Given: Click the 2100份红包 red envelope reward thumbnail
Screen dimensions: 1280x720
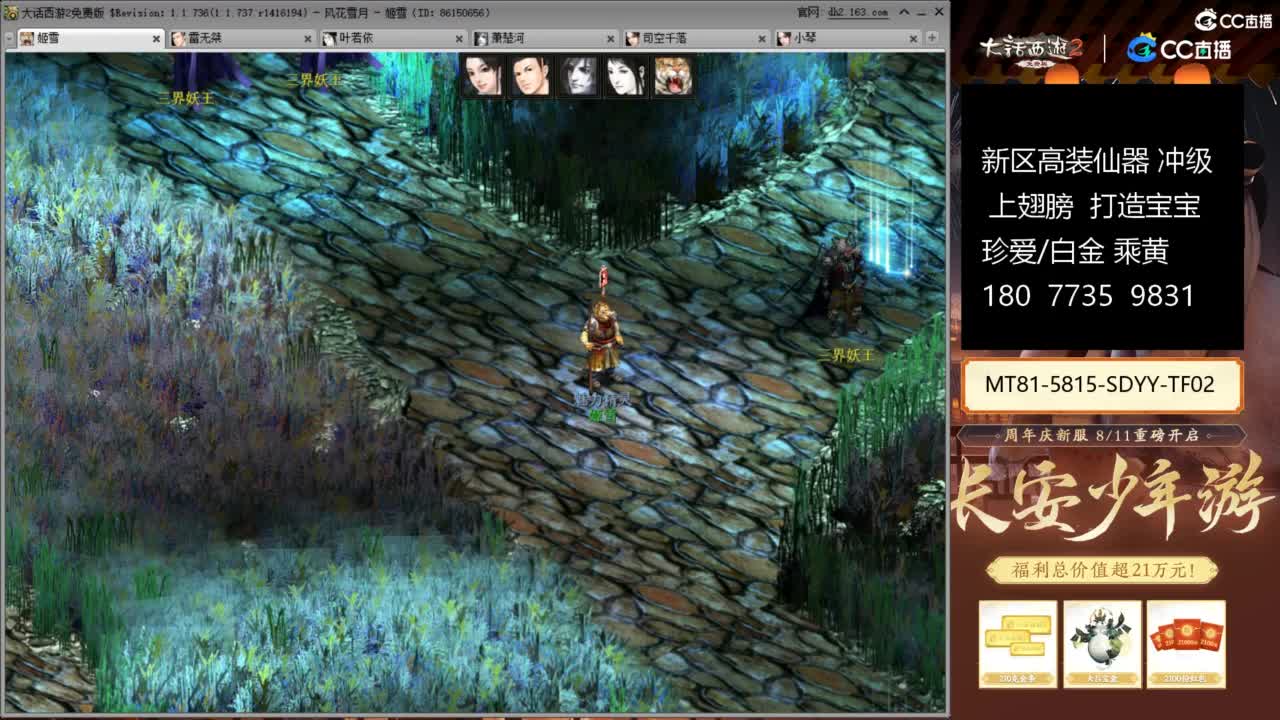Looking at the screenshot, I should pyautogui.click(x=1186, y=644).
